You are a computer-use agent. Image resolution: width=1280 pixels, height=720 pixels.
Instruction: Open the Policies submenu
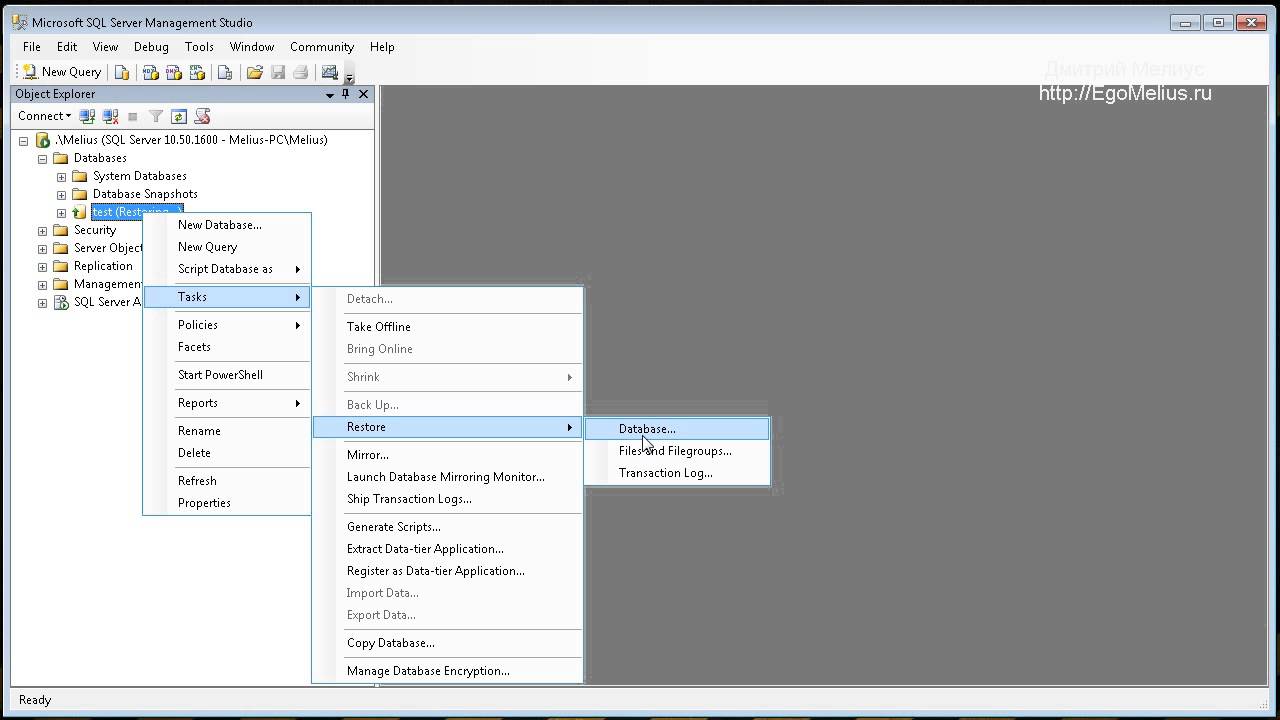coord(227,325)
